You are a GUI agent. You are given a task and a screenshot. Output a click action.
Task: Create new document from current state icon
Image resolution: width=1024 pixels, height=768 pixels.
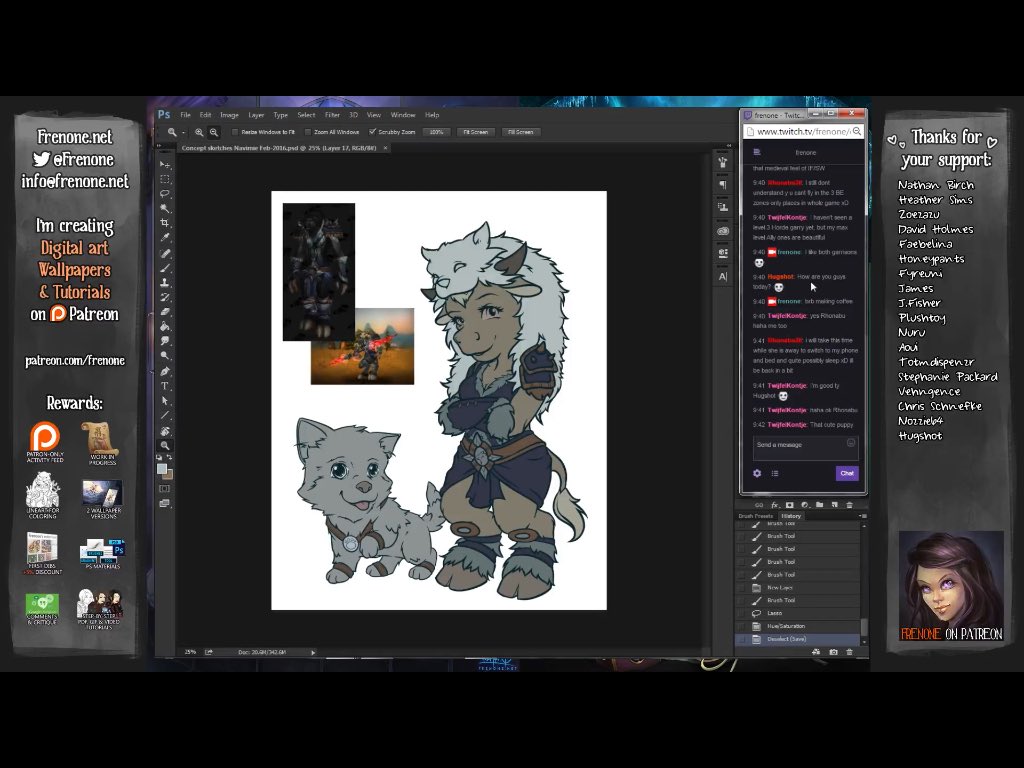[x=816, y=652]
